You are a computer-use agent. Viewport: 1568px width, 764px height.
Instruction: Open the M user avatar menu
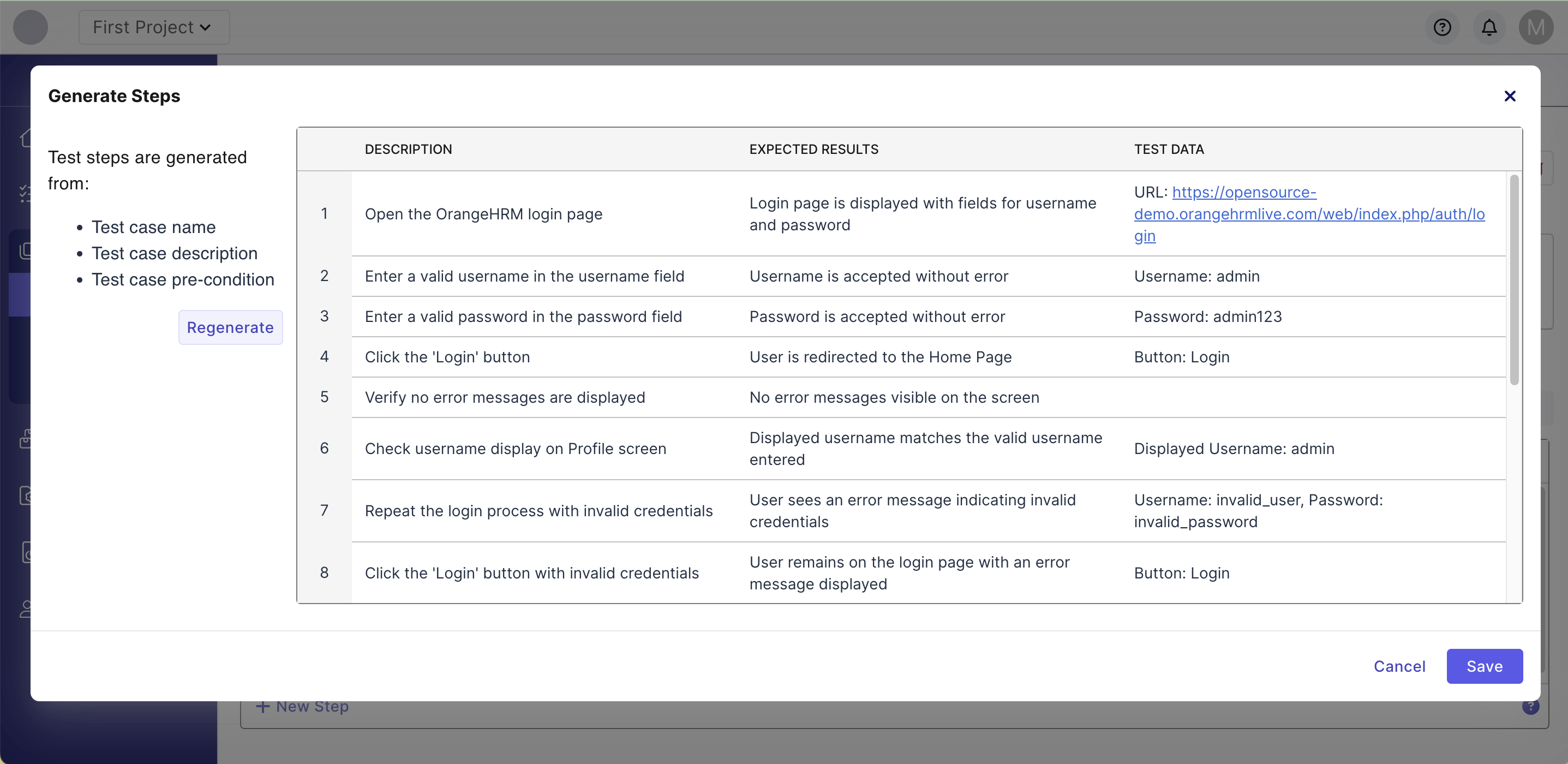(1536, 27)
